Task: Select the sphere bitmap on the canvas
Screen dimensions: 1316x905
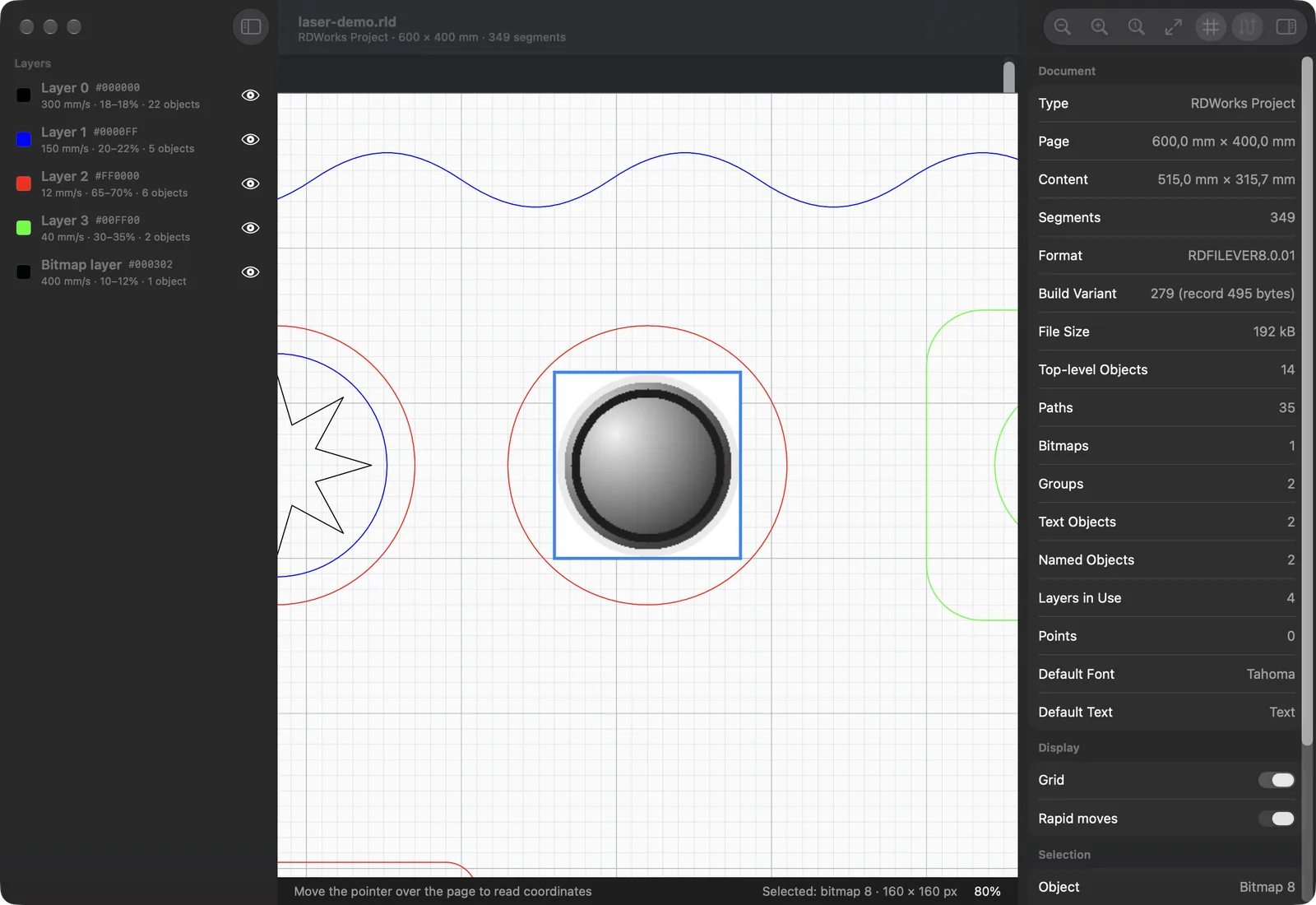Action: (x=647, y=466)
